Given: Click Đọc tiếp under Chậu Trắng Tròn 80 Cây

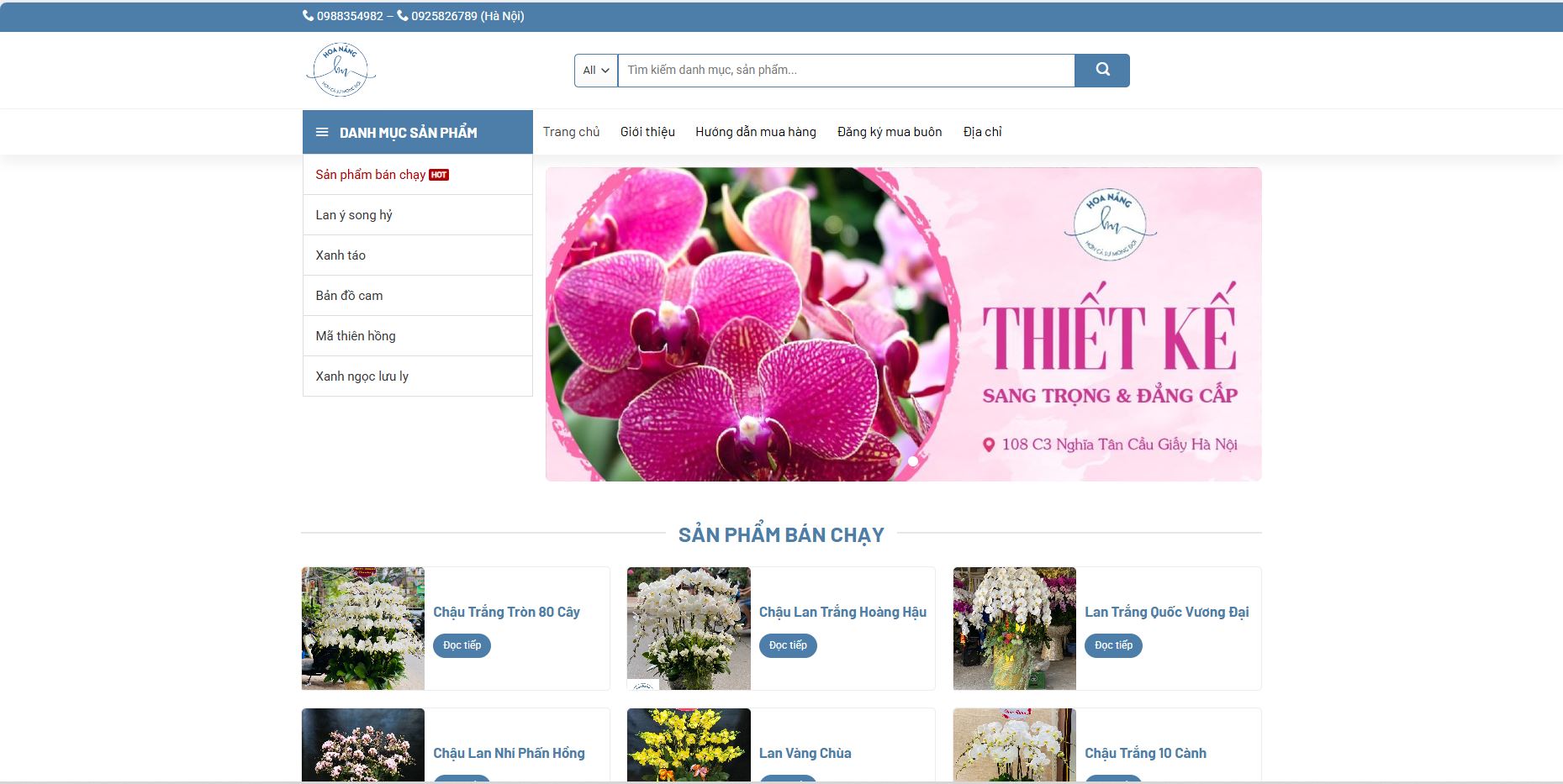Looking at the screenshot, I should (462, 645).
